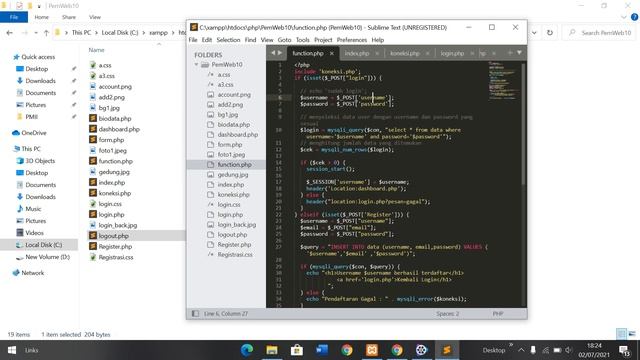This screenshot has width=640, height=360.
Task: Switch to login.php tab
Action: (452, 53)
